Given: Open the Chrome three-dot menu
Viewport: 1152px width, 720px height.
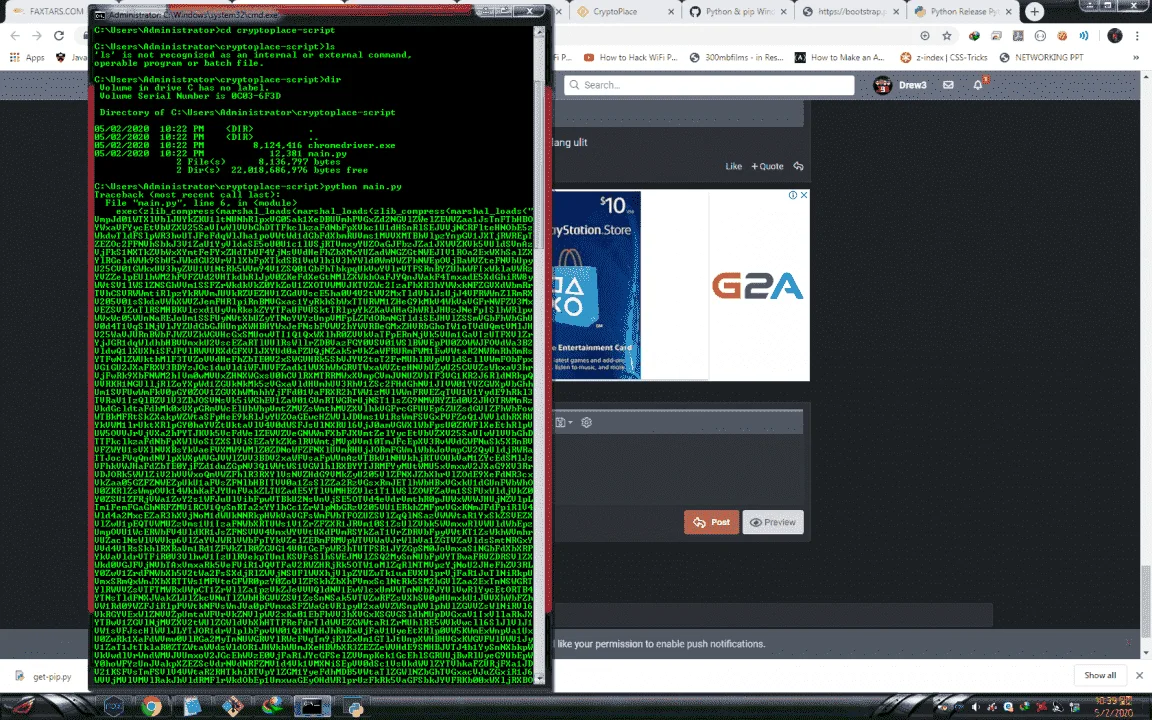Looking at the screenshot, I should point(1137,35).
